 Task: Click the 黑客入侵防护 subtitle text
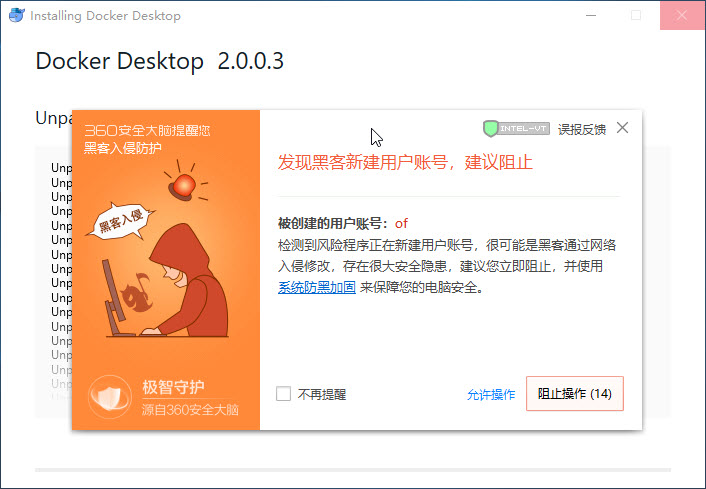[x=122, y=148]
